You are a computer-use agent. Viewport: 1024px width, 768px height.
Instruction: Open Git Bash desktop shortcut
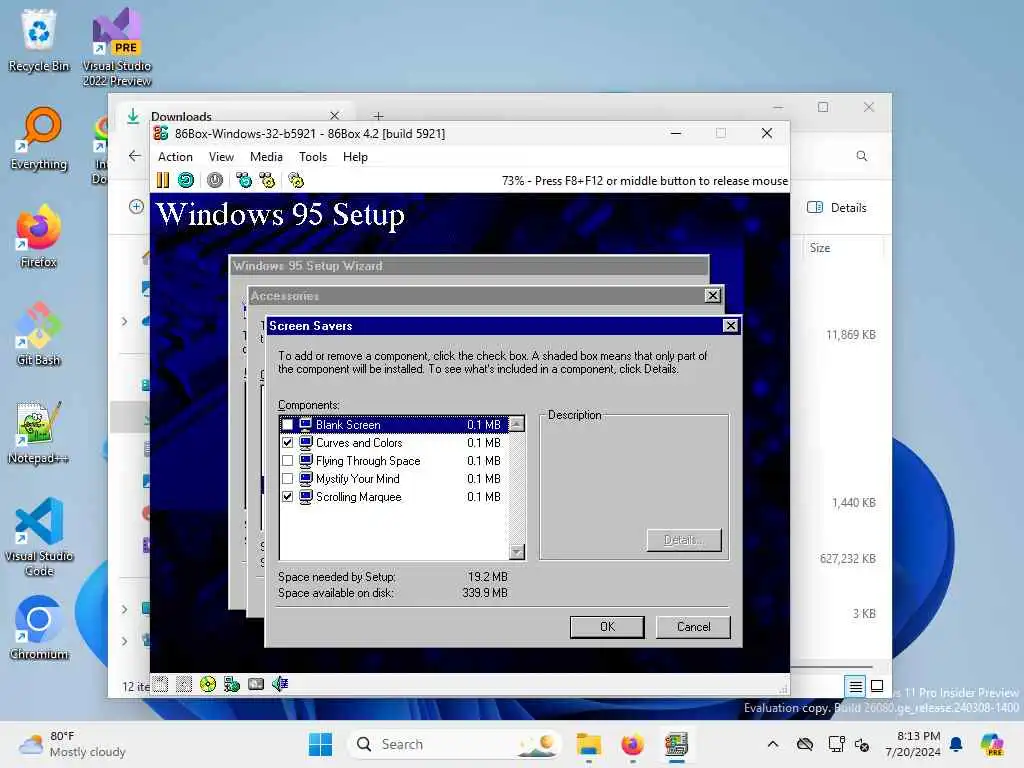click(39, 334)
